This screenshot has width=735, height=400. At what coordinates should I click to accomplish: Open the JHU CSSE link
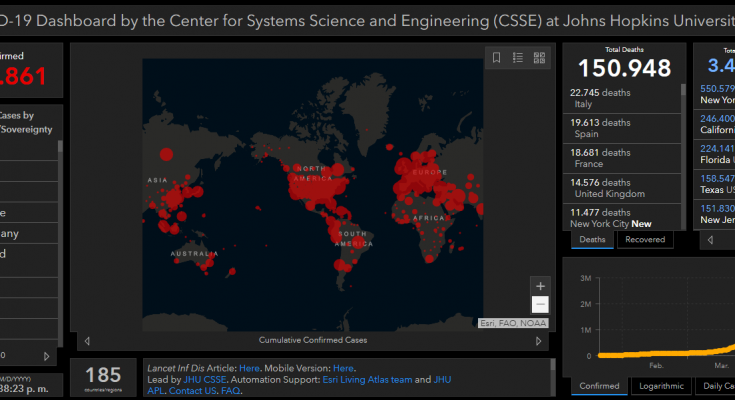tap(204, 379)
